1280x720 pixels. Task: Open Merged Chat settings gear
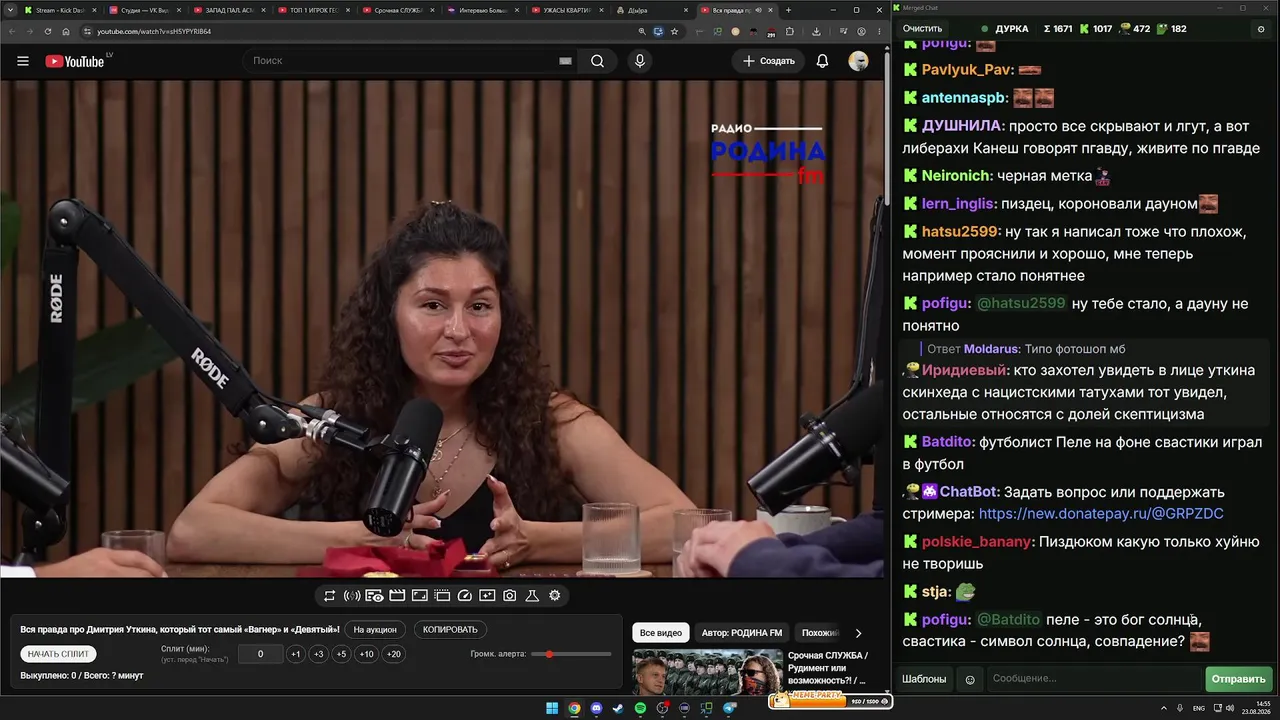(x=1260, y=29)
